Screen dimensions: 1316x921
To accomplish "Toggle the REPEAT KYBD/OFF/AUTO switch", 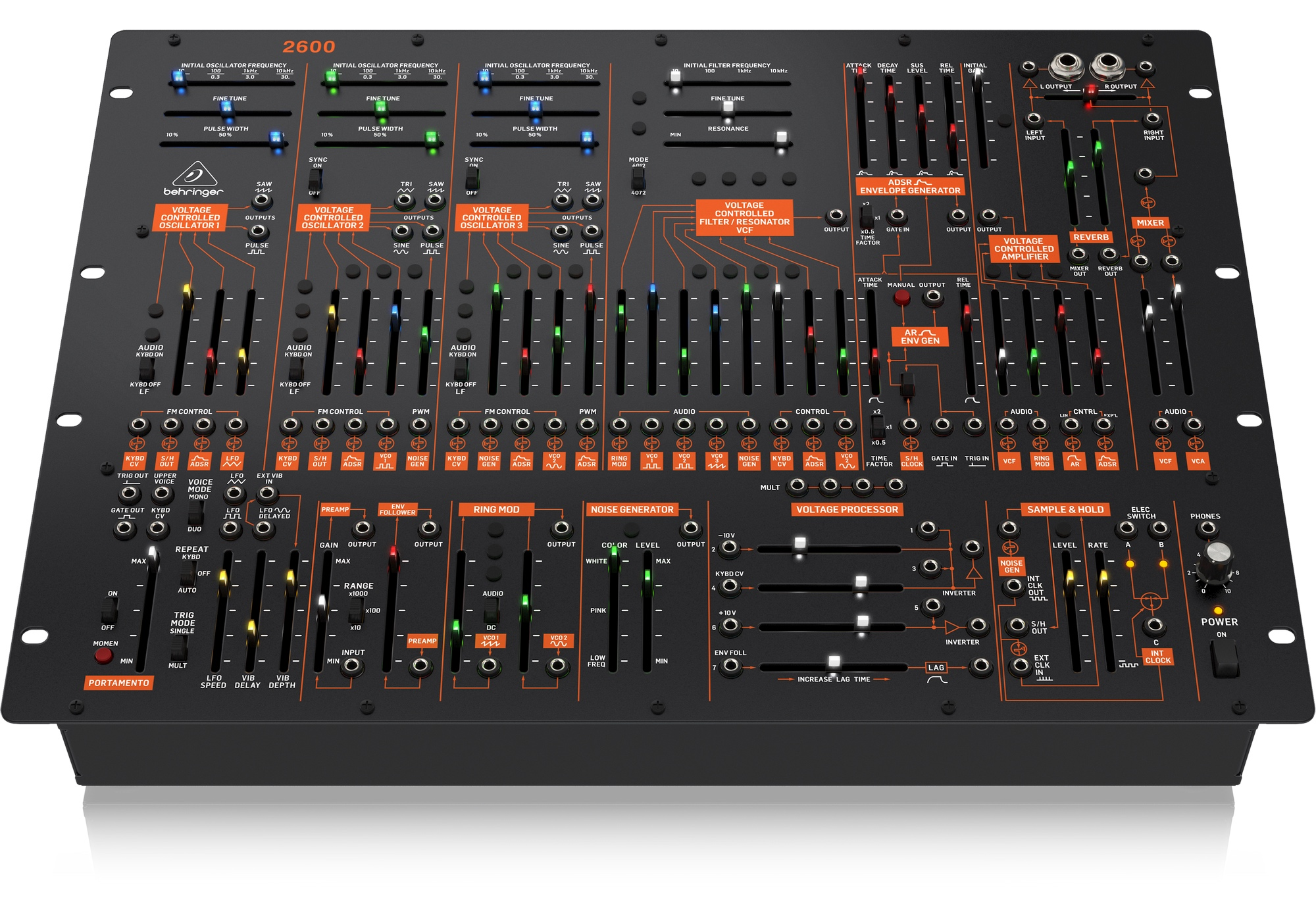I will click(x=188, y=574).
